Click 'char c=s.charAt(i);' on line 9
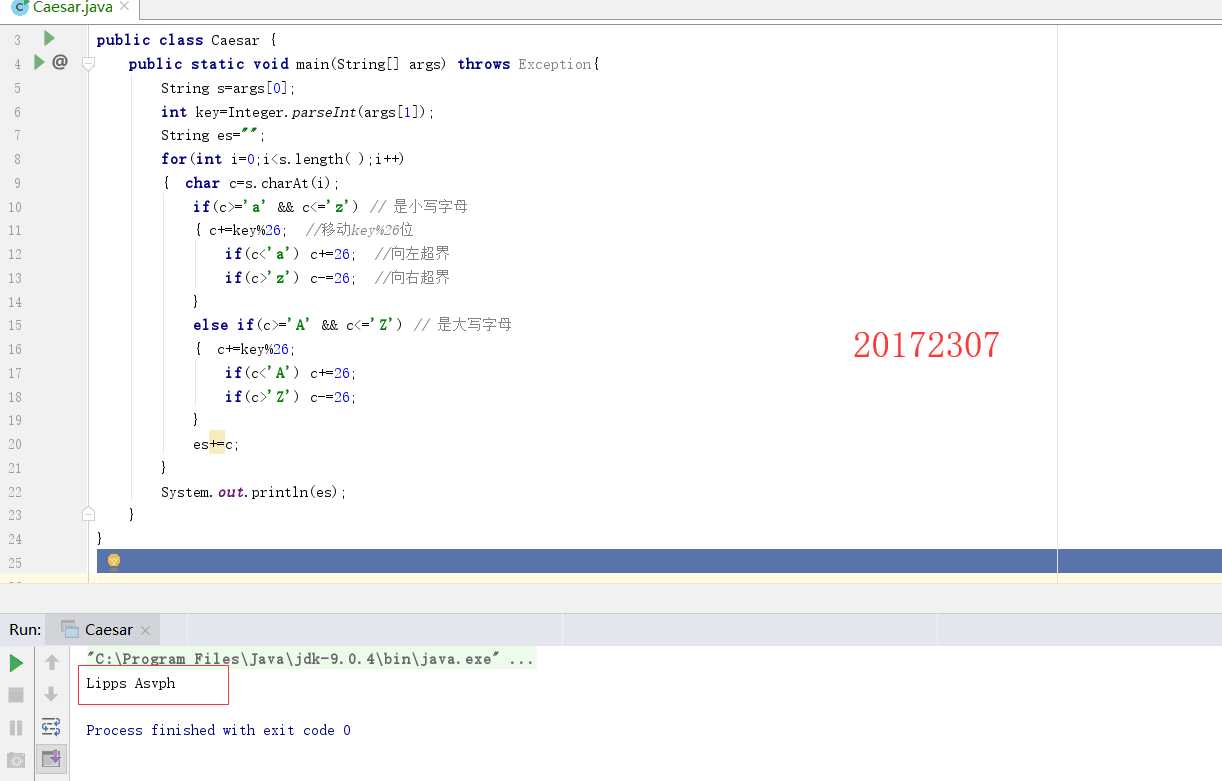This screenshot has width=1222, height=781. click(x=262, y=183)
